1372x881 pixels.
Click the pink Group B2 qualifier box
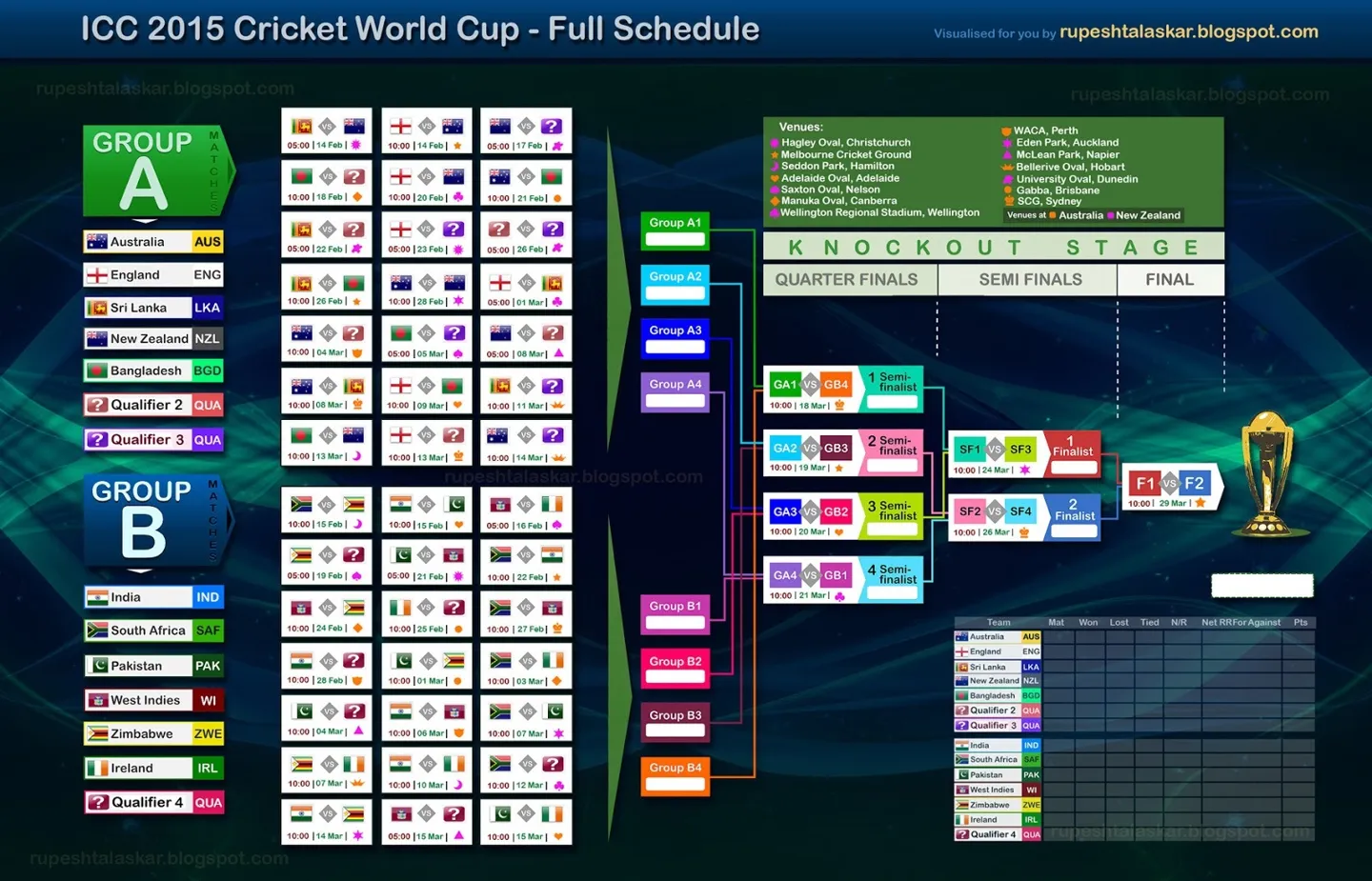pyautogui.click(x=675, y=669)
